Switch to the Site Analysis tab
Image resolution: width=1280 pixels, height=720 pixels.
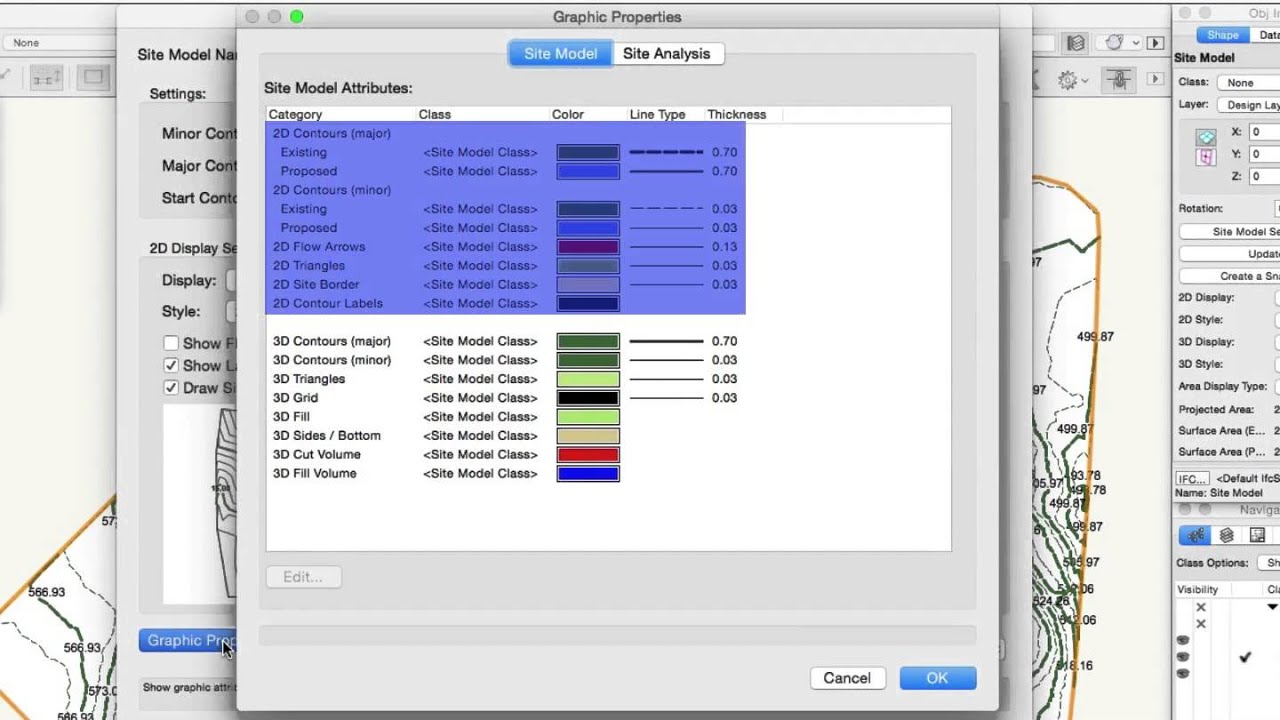click(667, 53)
